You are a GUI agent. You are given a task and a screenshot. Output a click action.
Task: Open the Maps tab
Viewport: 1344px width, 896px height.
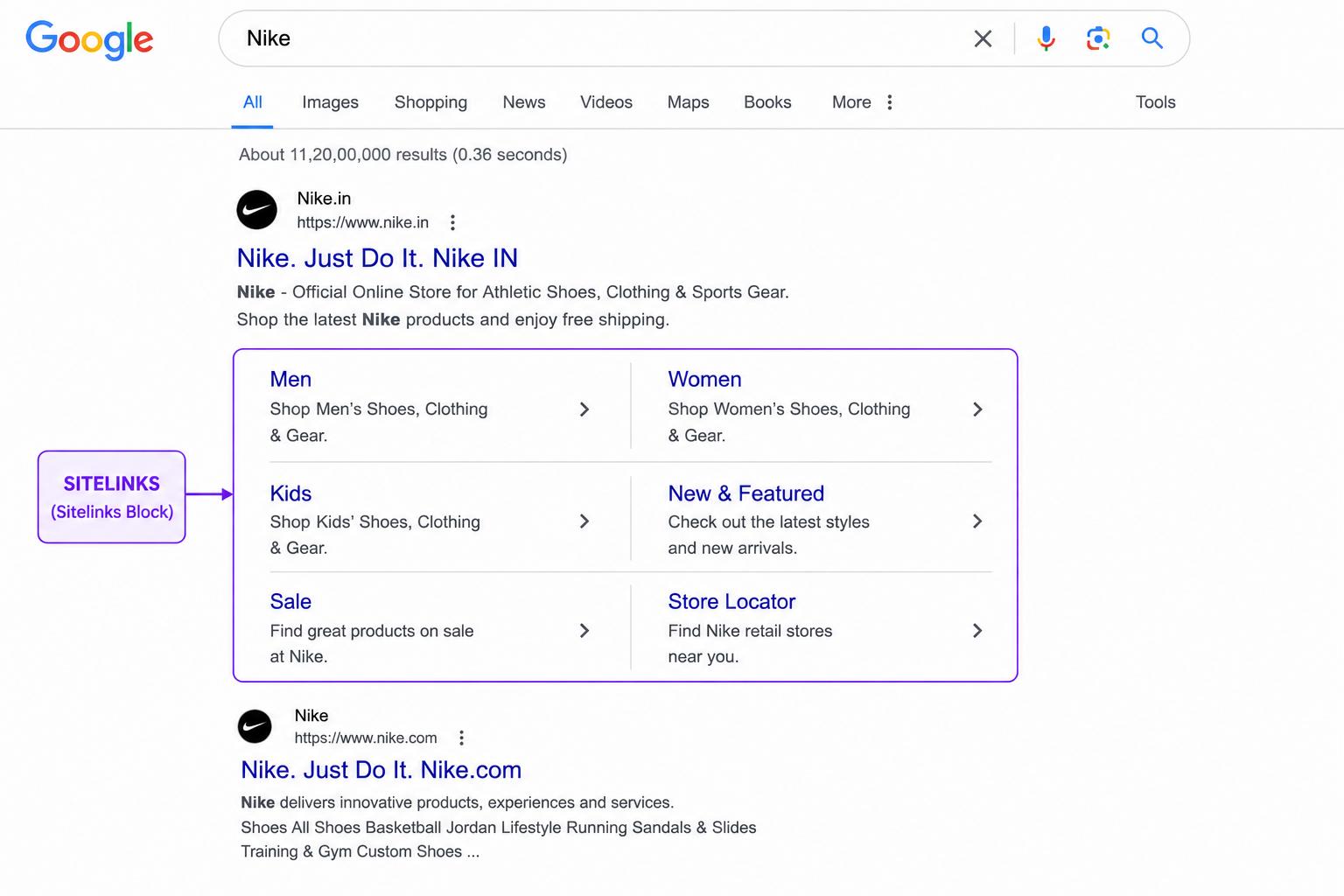[688, 102]
